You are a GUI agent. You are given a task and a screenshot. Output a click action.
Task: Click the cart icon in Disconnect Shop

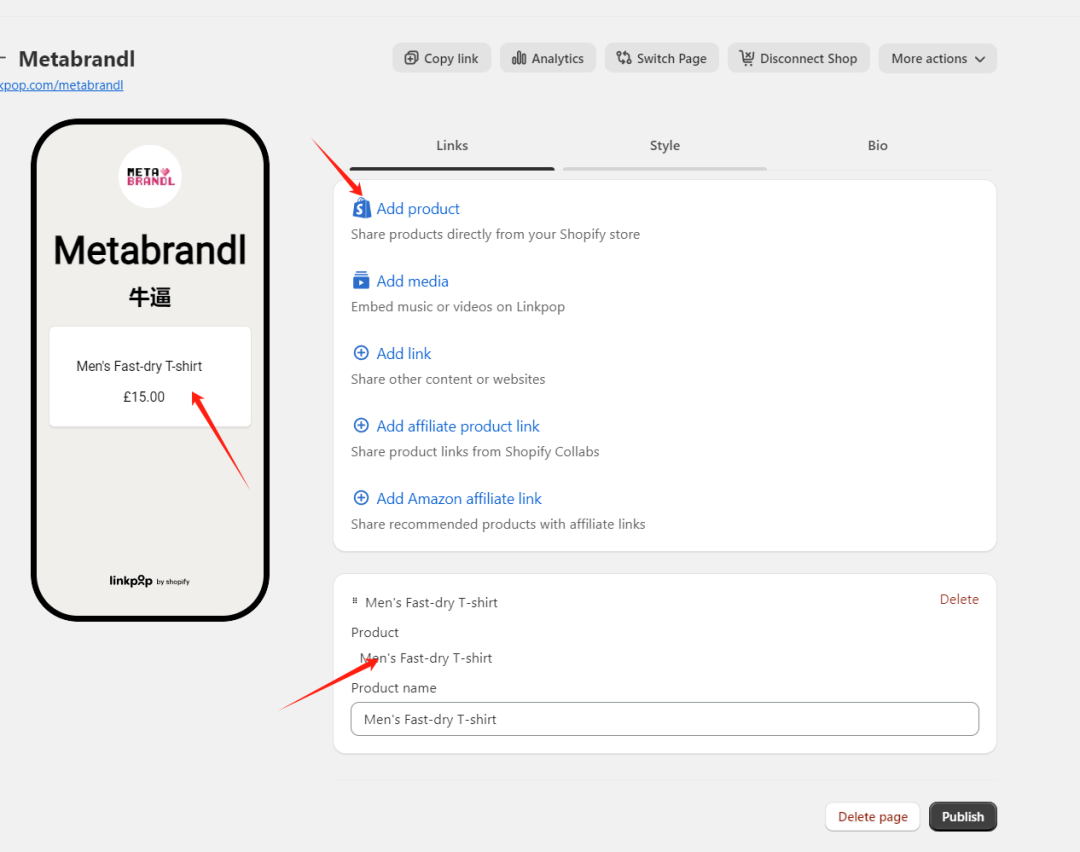point(747,59)
